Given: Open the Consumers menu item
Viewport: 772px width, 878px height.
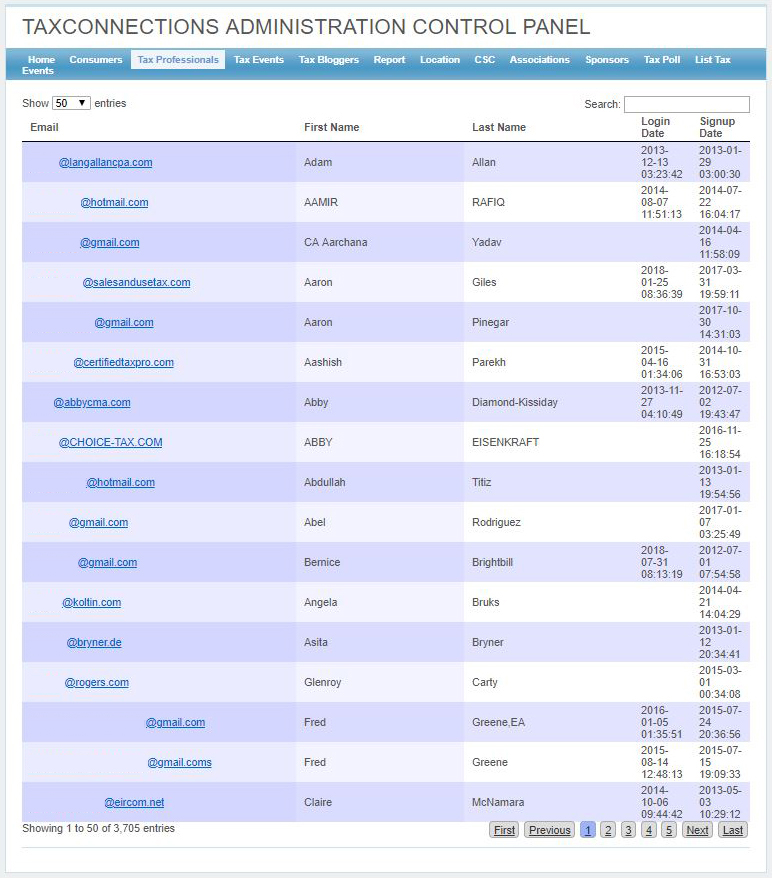Looking at the screenshot, I should tap(96, 59).
